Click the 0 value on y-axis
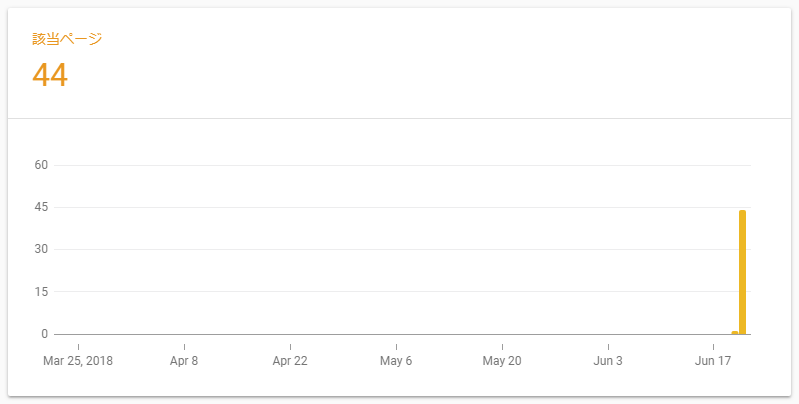This screenshot has width=799, height=404. [45, 334]
